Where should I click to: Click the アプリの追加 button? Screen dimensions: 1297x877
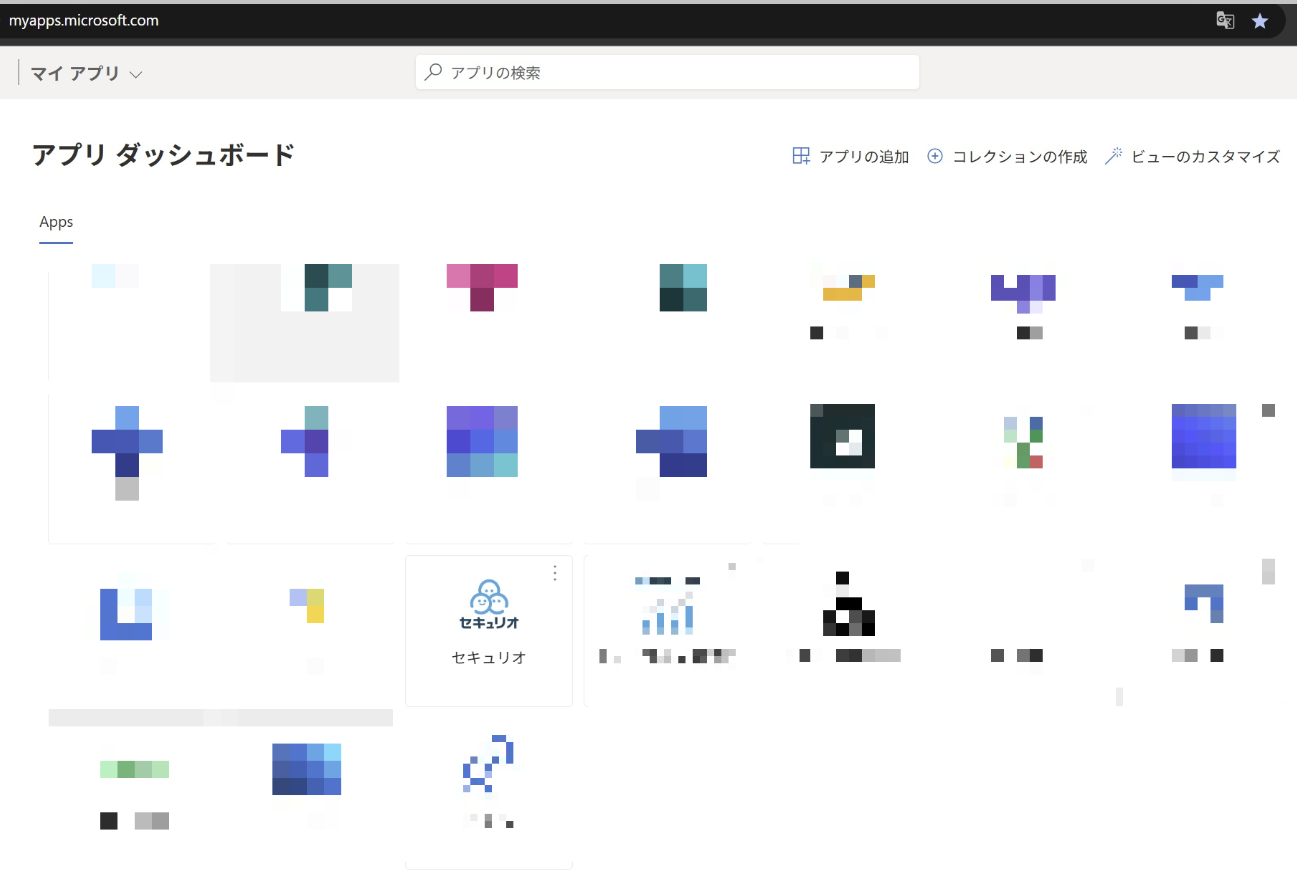(x=850, y=157)
